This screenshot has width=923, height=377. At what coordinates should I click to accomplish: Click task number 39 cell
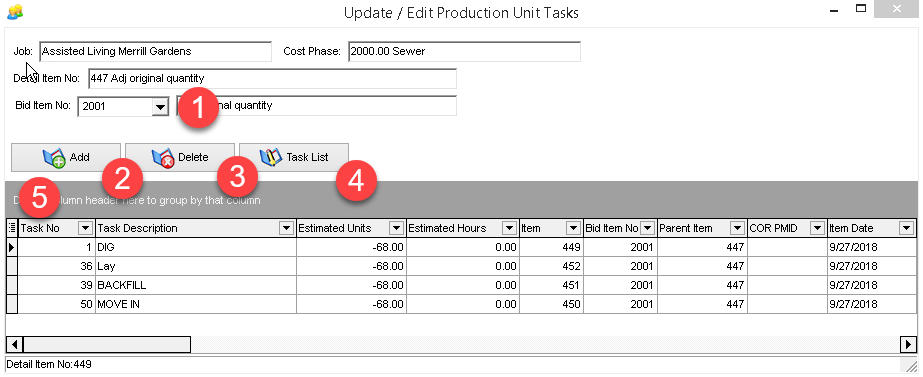click(57, 285)
